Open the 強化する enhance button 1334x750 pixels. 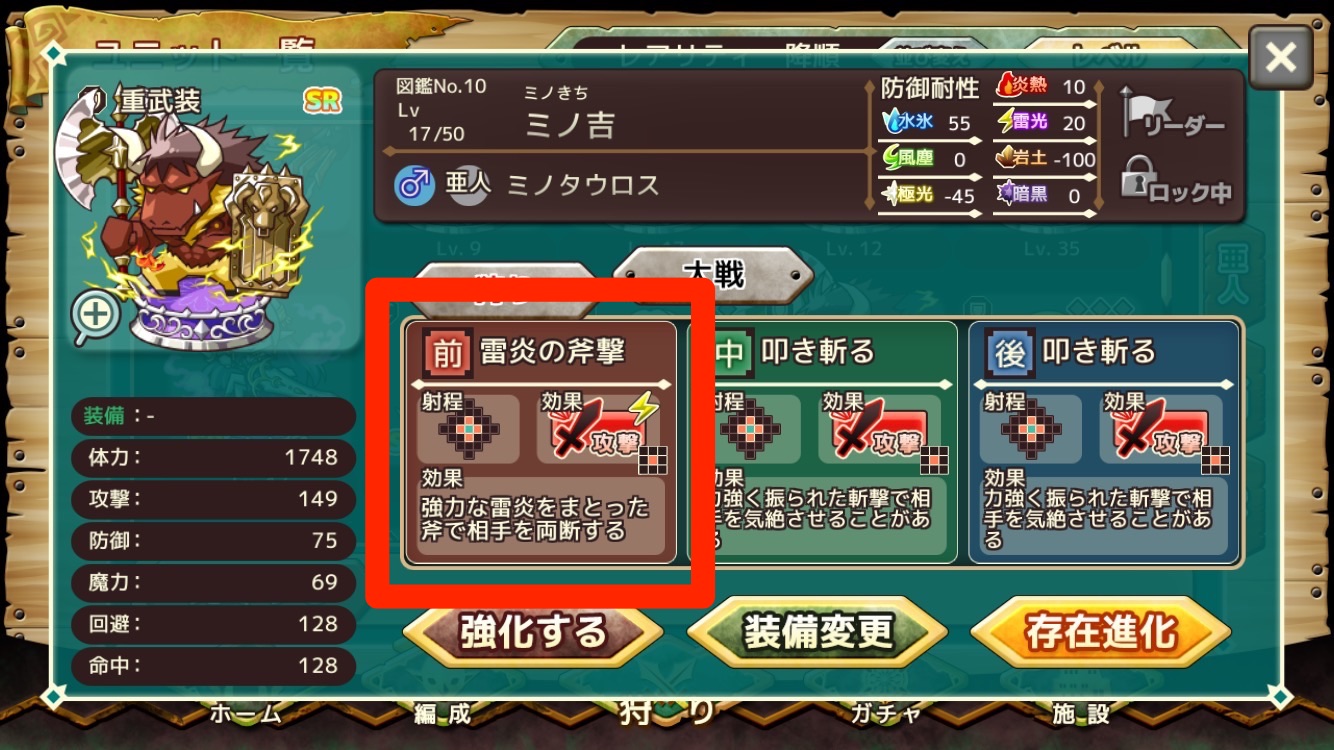point(533,632)
